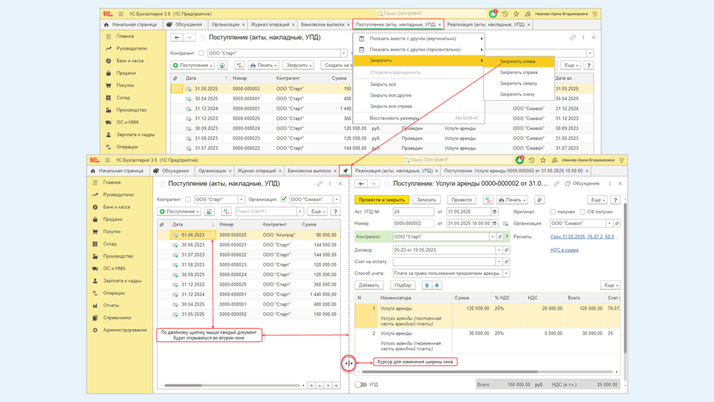Check 'получен' original checkbox

coord(553,212)
